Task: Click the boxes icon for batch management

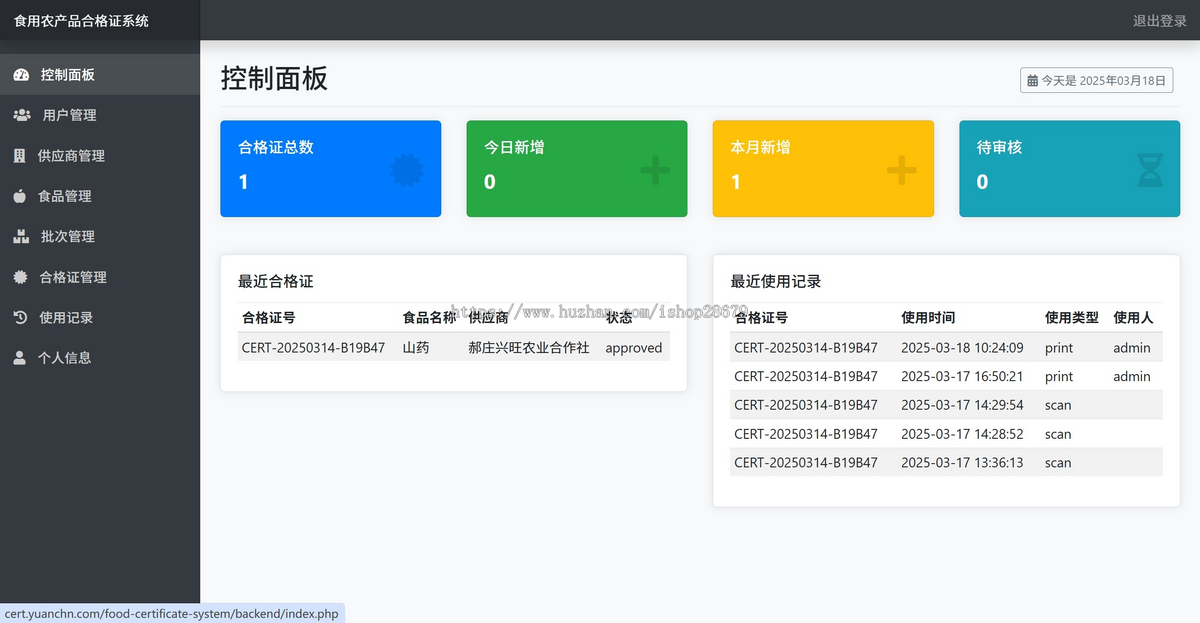Action: pos(21,236)
